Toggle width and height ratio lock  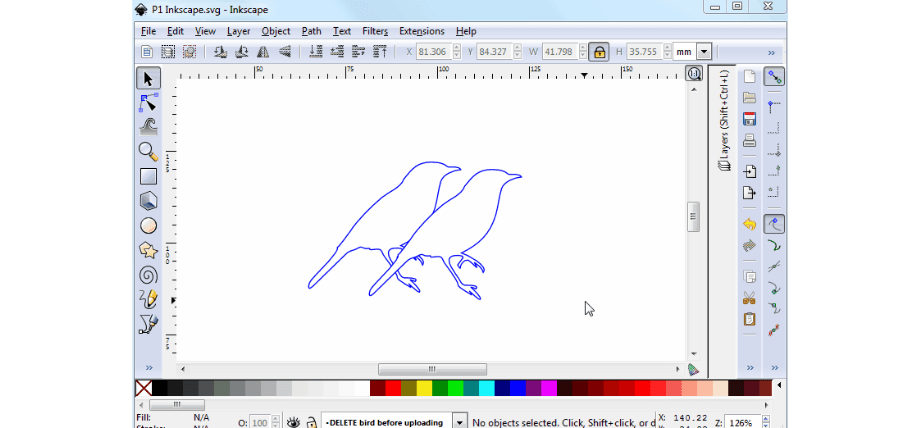(x=598, y=52)
